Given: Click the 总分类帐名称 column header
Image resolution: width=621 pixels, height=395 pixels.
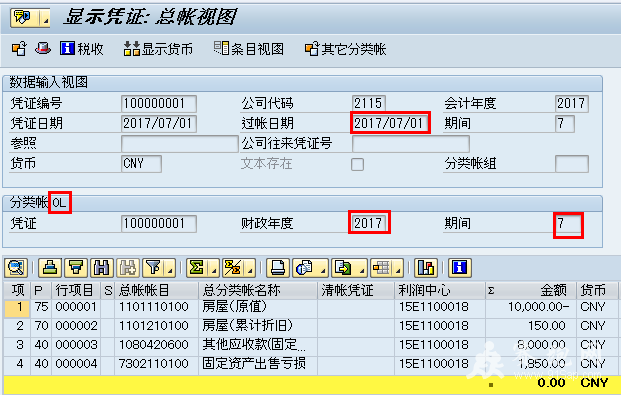Looking at the screenshot, I should (258, 290).
